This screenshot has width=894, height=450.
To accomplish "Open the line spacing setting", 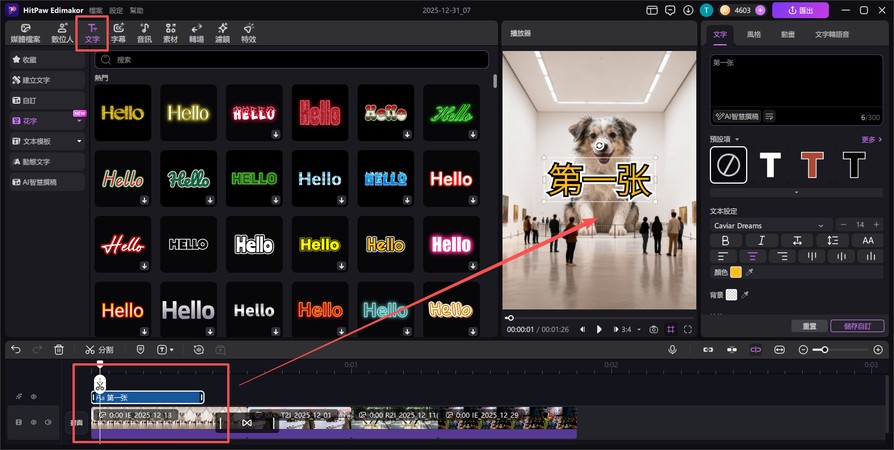I will tap(832, 241).
